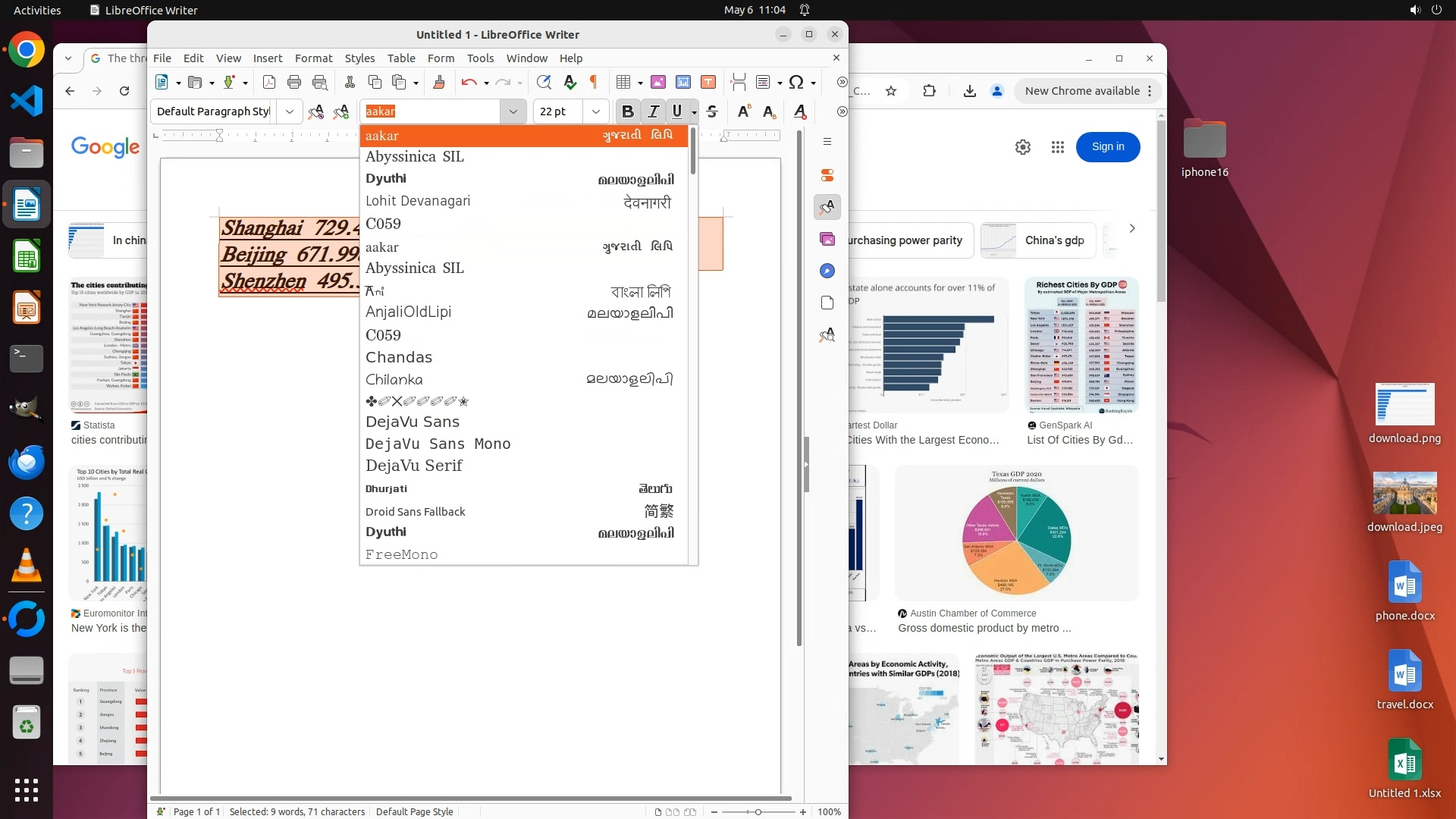Collapse the font name dropdown arrow

[513, 111]
